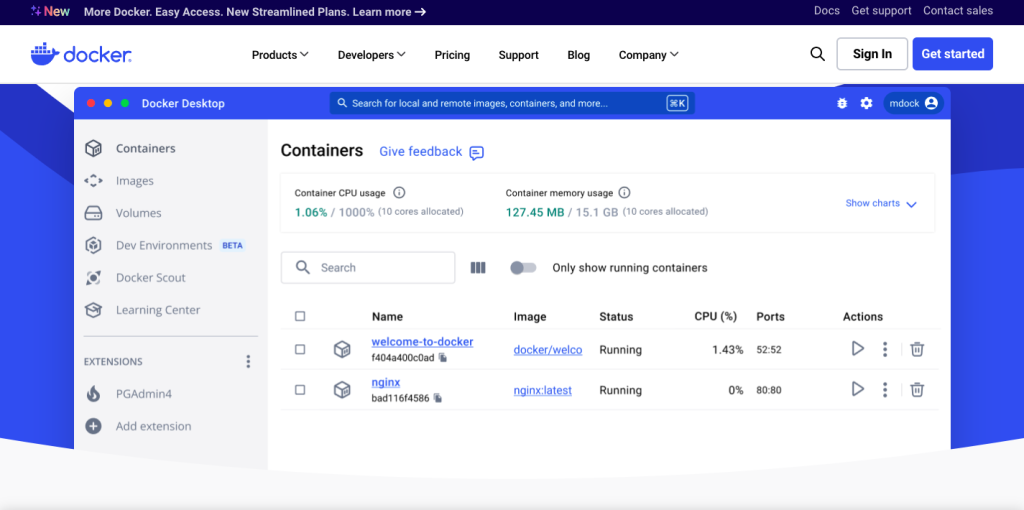Start the nginx container with play icon
The width and height of the screenshot is (1024, 510).
(857, 389)
